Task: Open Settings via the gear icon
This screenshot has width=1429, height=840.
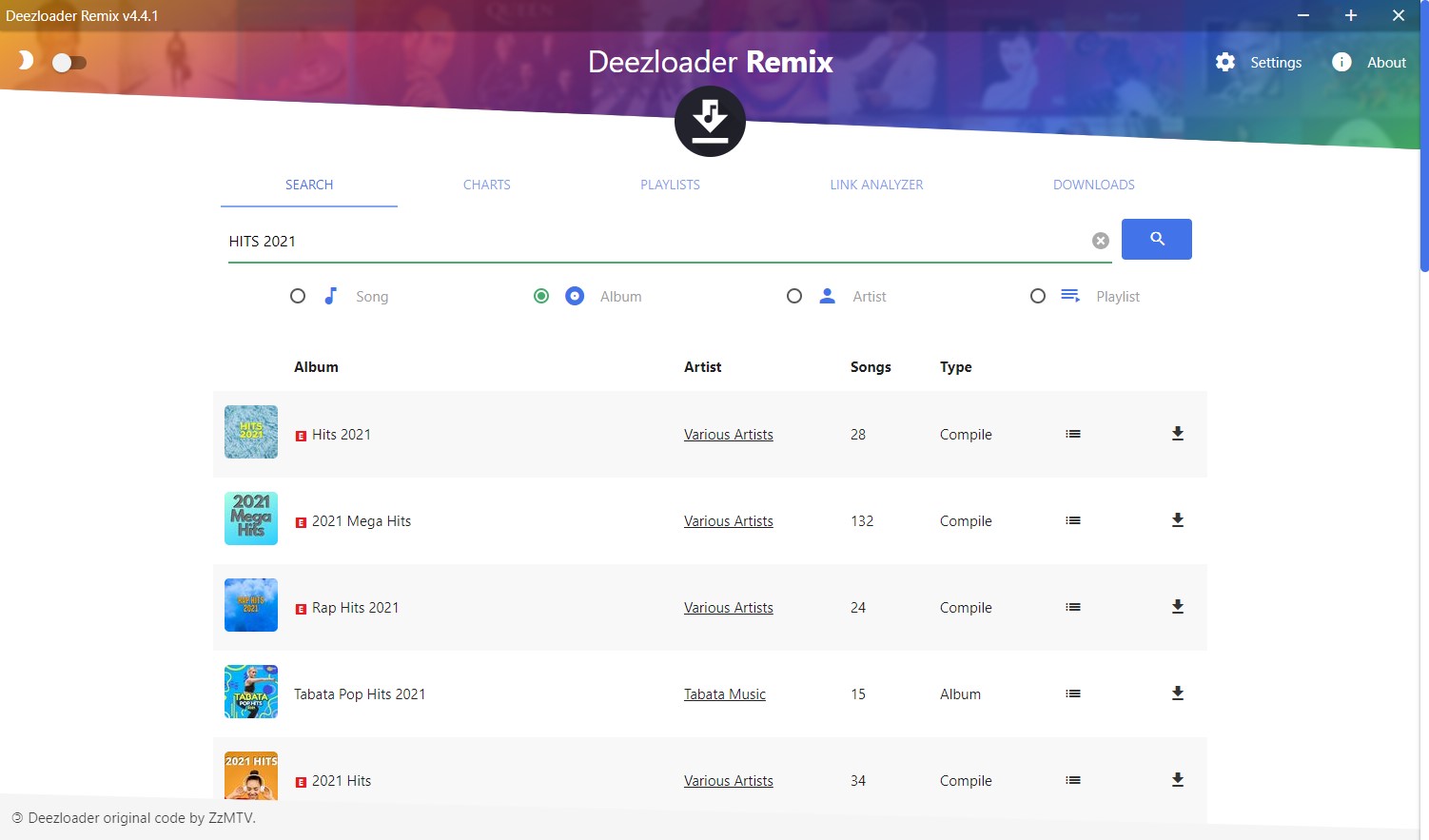Action: pyautogui.click(x=1225, y=62)
